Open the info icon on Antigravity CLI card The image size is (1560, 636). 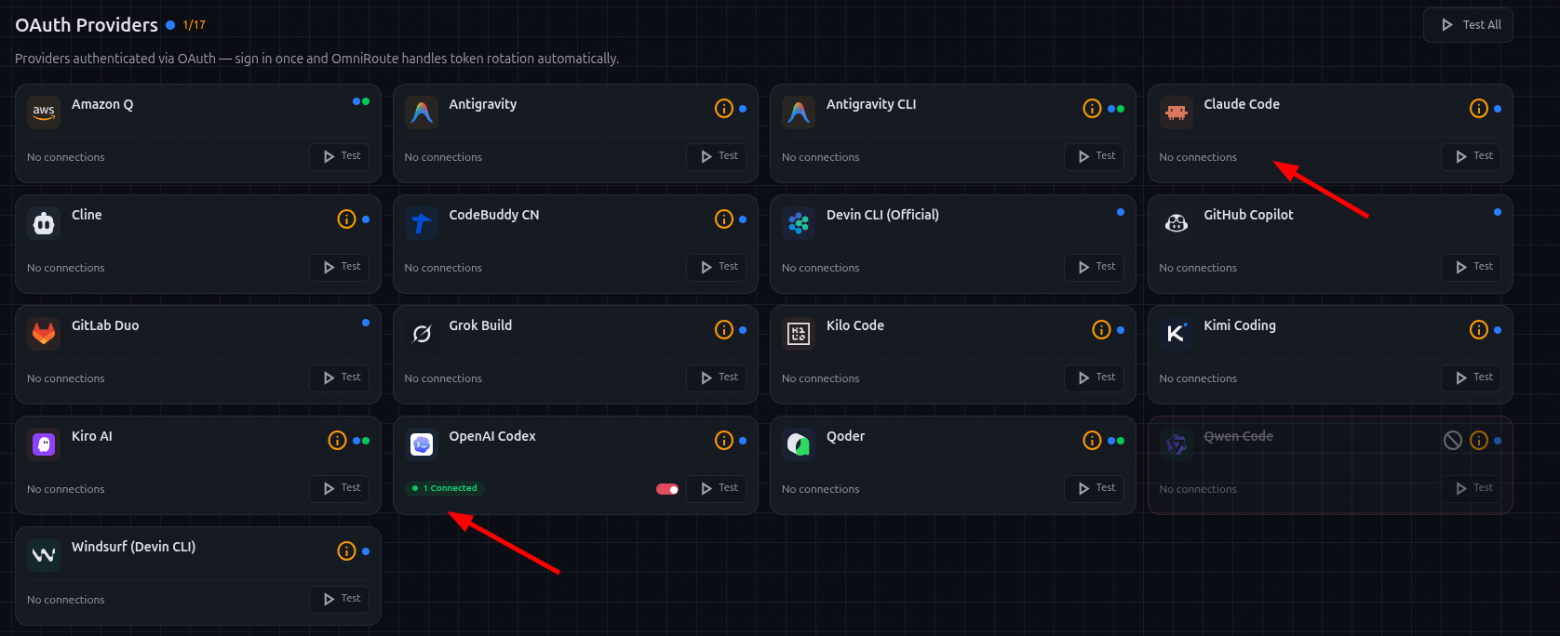click(x=1092, y=108)
